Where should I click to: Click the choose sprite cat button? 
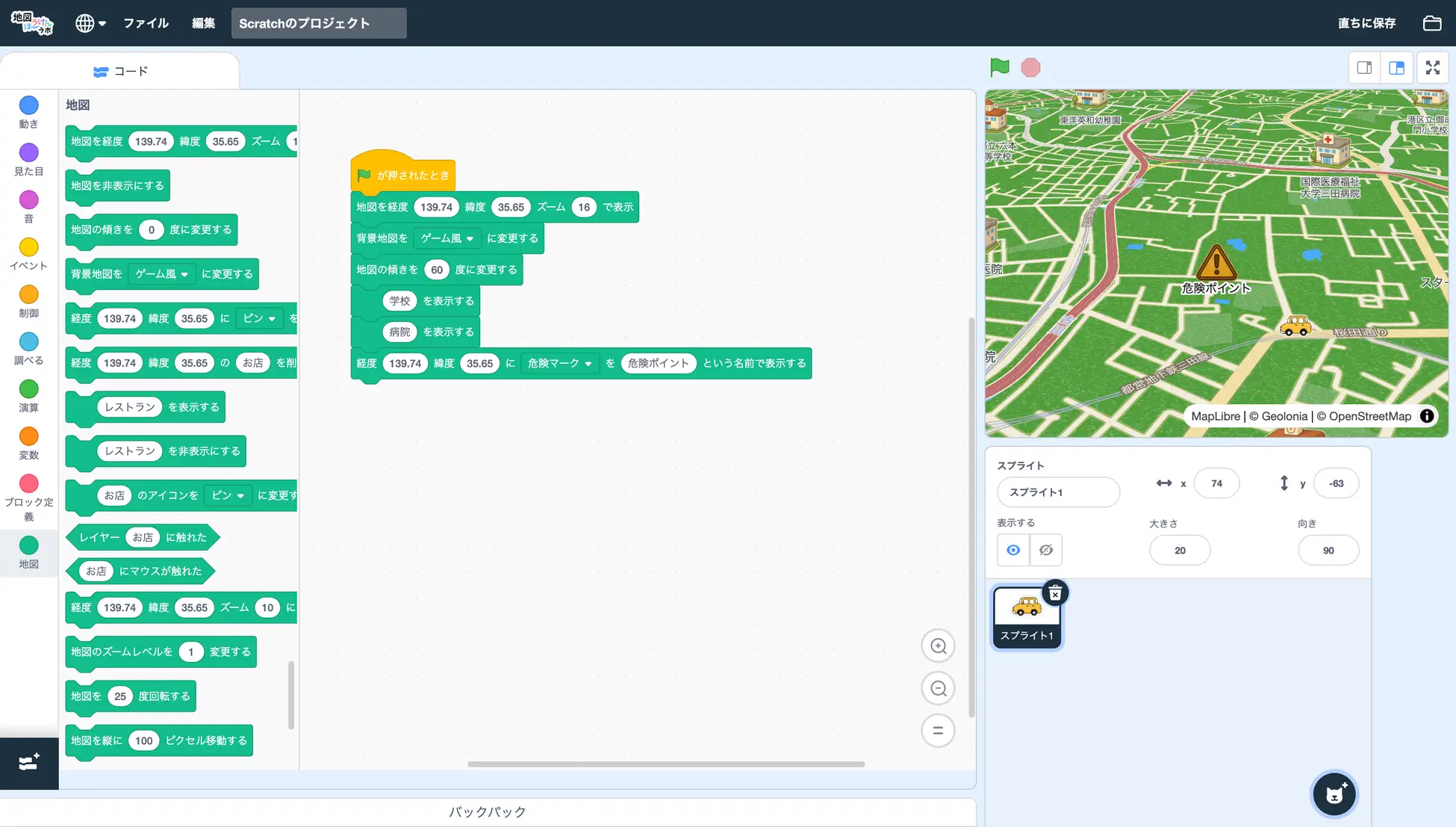tap(1334, 794)
